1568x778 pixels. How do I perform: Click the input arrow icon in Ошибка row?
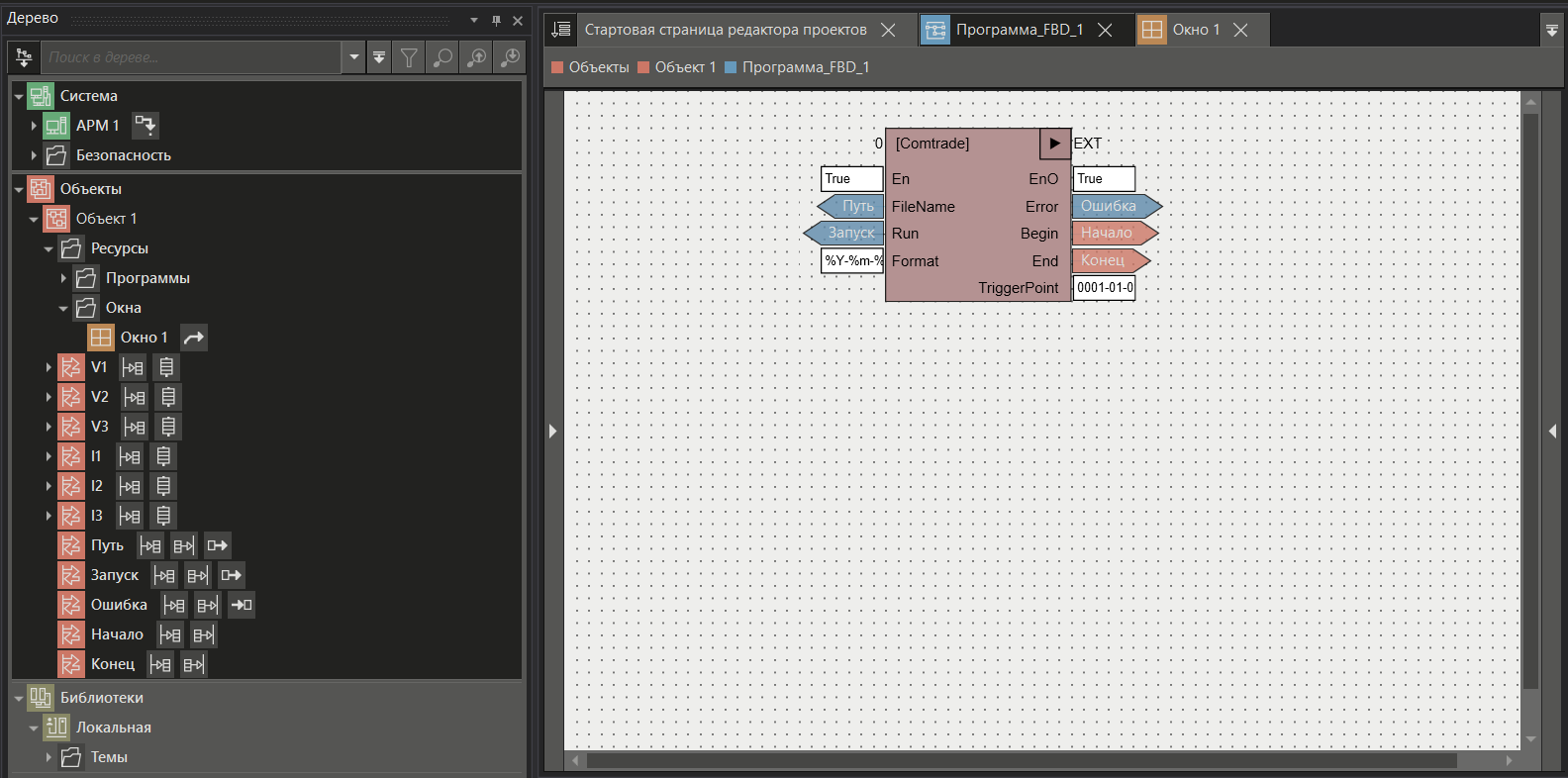pyautogui.click(x=242, y=605)
